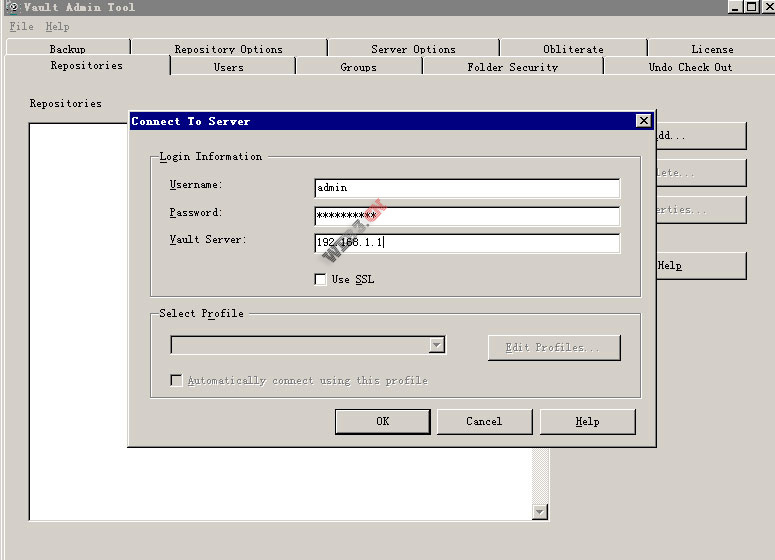The image size is (775, 560).
Task: Click the Add button behind the dialog
Action: [x=701, y=136]
